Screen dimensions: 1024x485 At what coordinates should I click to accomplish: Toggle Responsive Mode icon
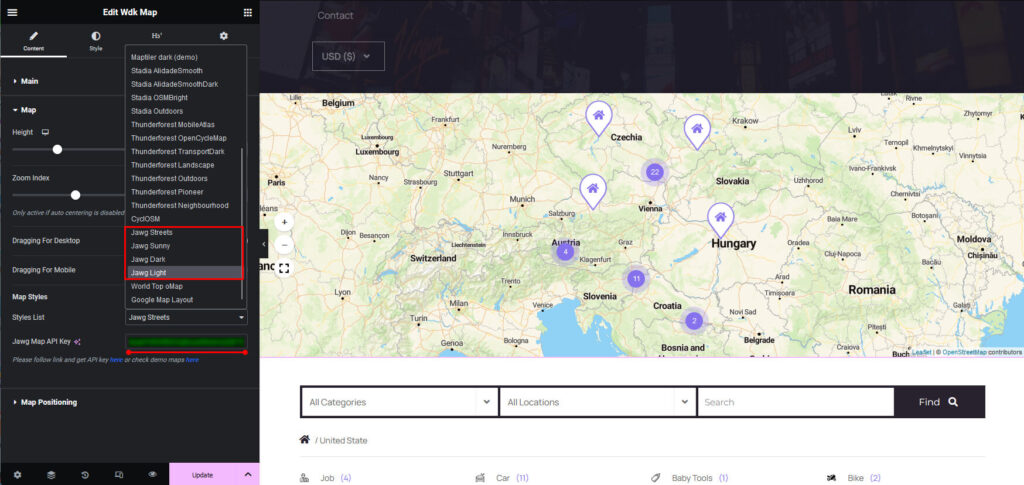pos(119,475)
